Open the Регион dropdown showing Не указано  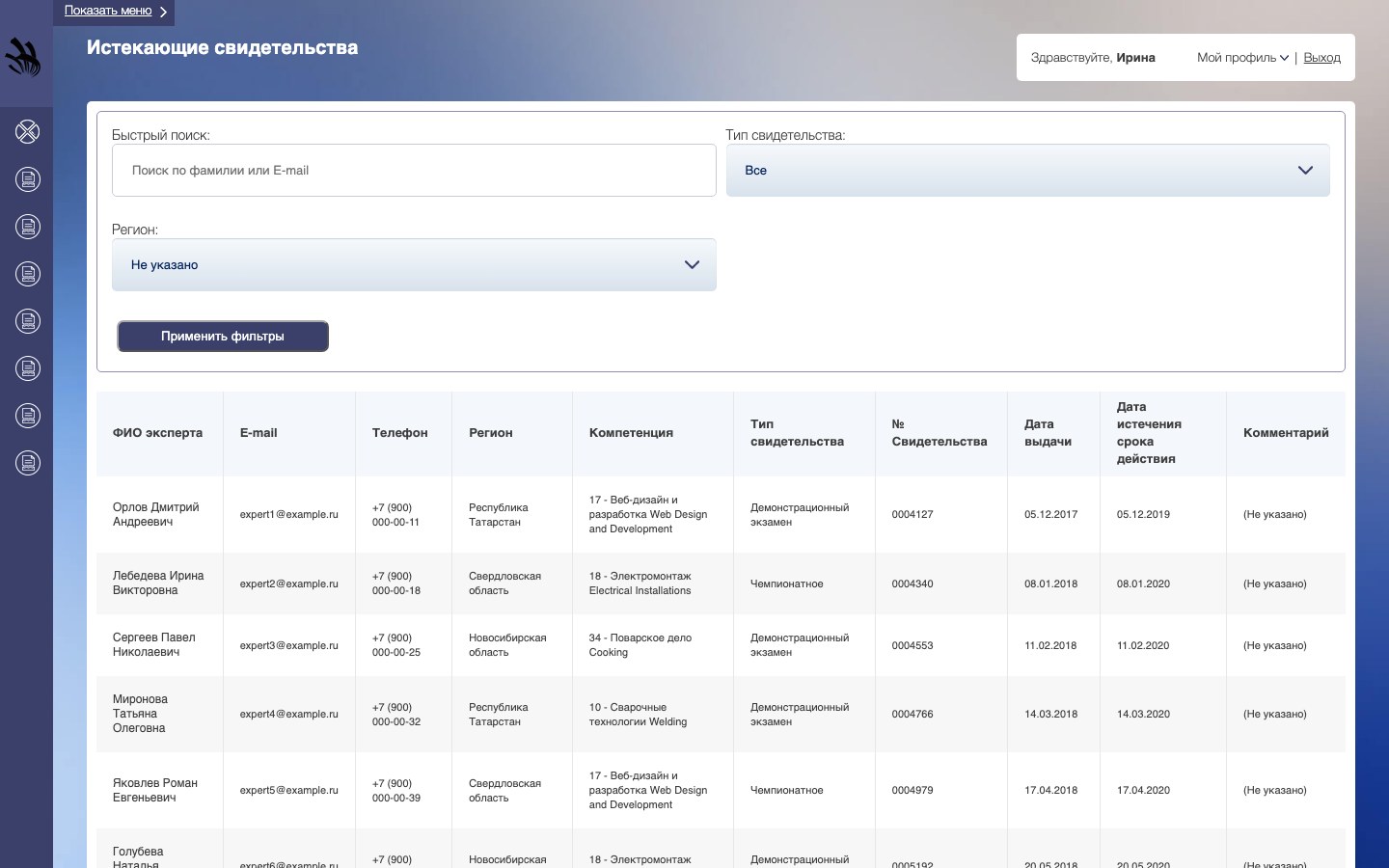tap(414, 264)
